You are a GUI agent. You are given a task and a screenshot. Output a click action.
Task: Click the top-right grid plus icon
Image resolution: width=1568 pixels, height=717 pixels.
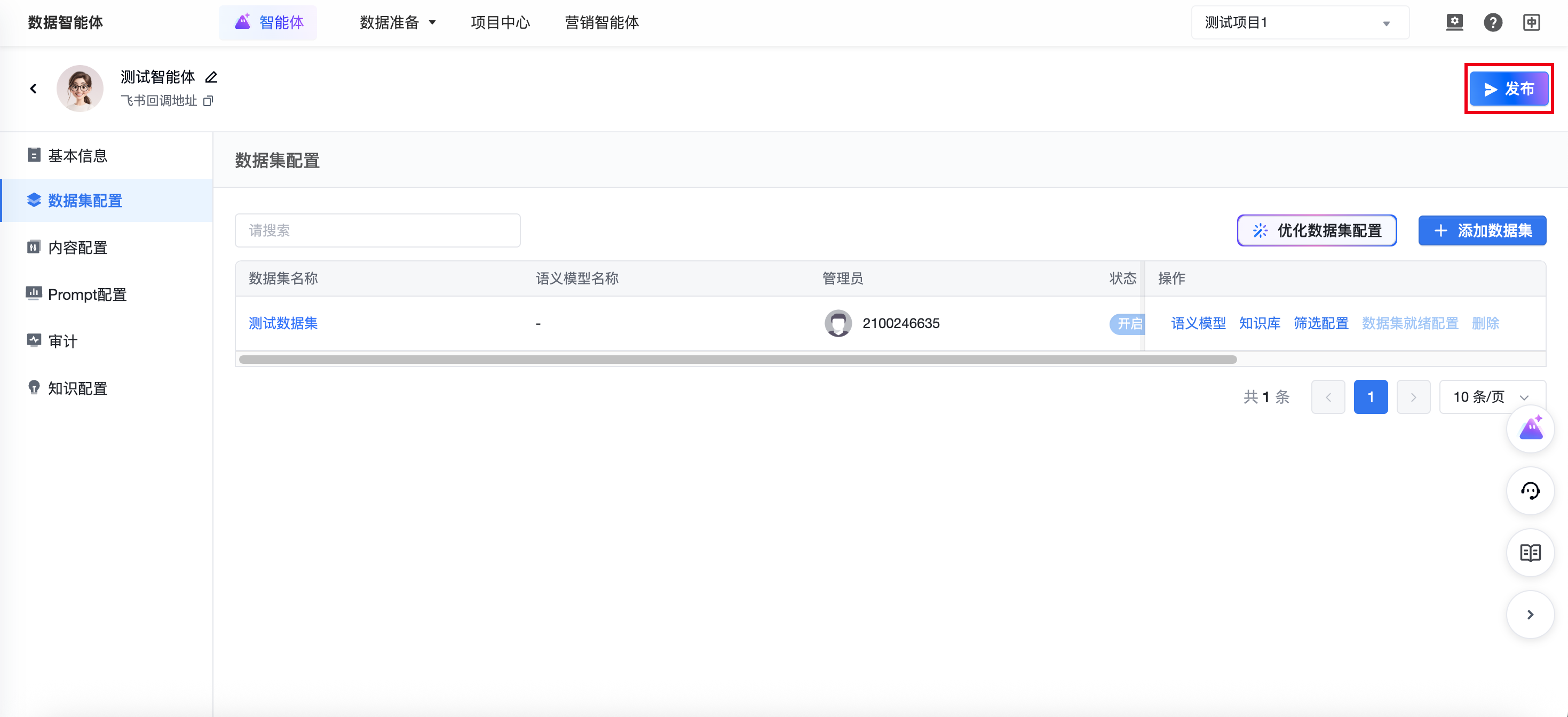(1532, 22)
